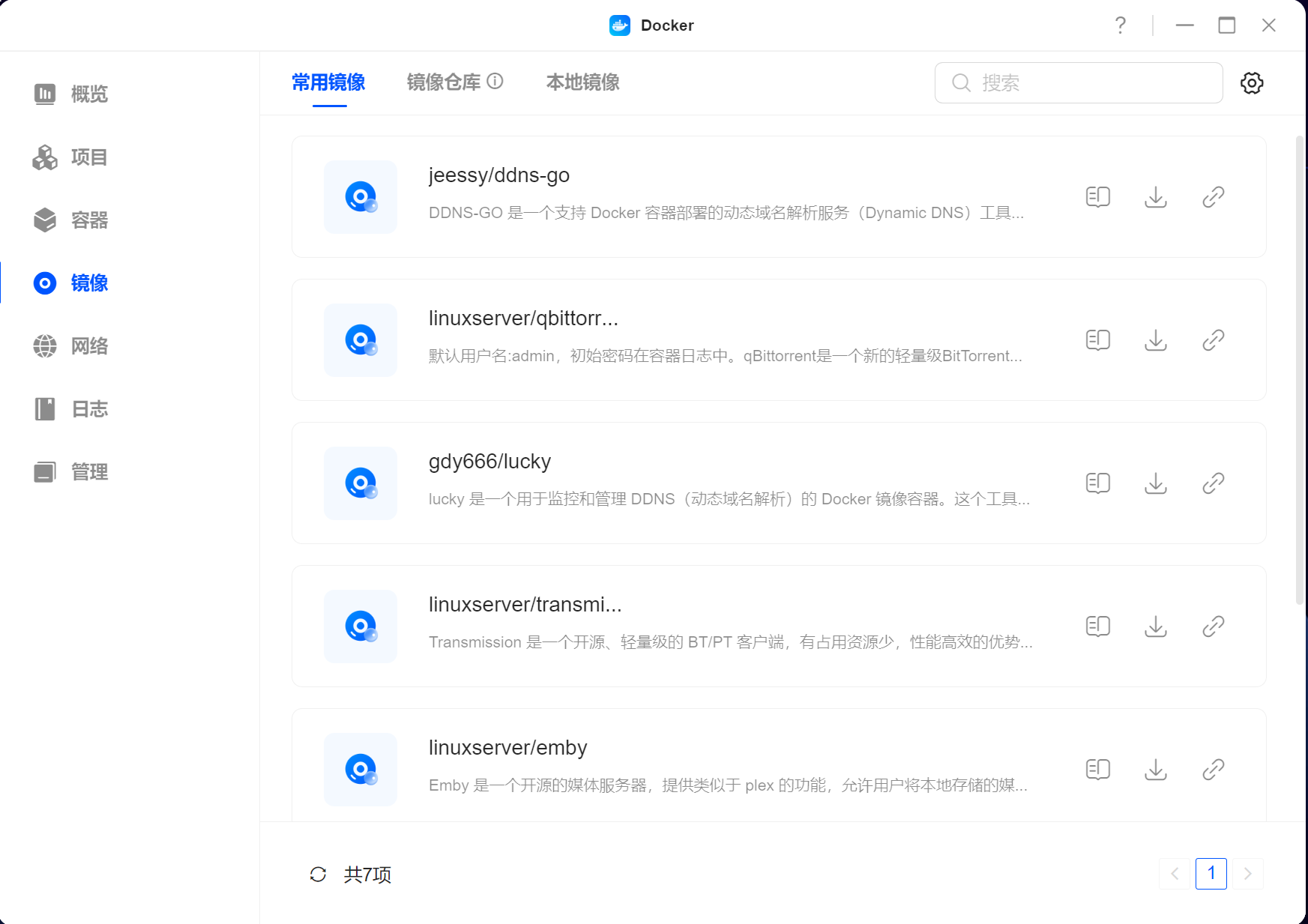Download the linuxserver/transmi... image
The height and width of the screenshot is (924, 1308).
click(x=1156, y=626)
